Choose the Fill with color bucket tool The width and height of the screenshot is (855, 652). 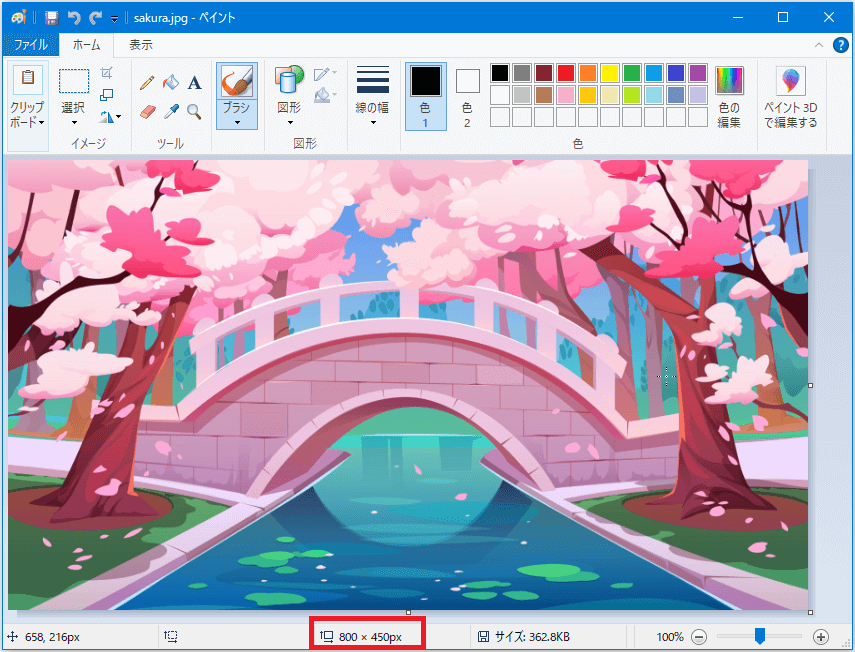(x=171, y=83)
